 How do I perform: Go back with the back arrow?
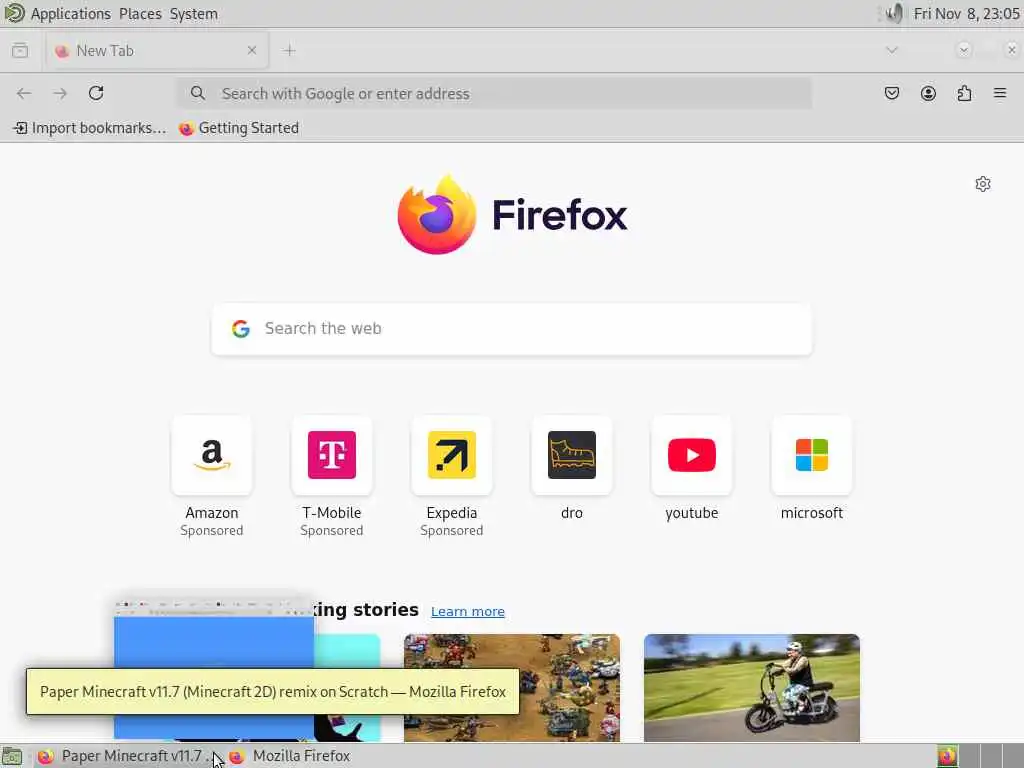coord(24,93)
